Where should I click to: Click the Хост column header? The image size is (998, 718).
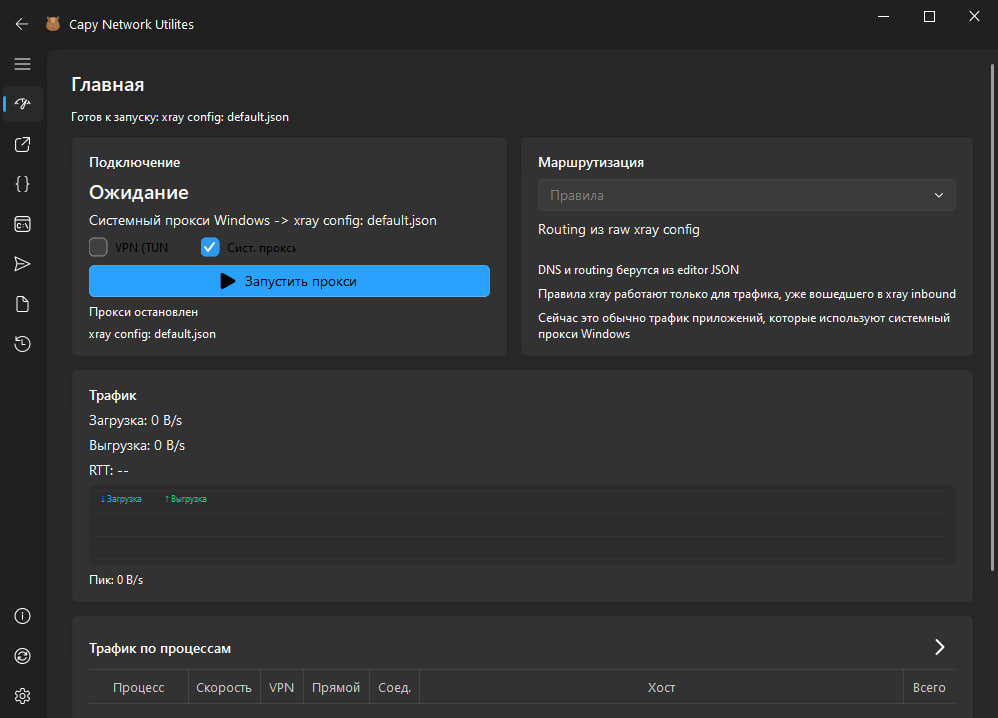(661, 687)
